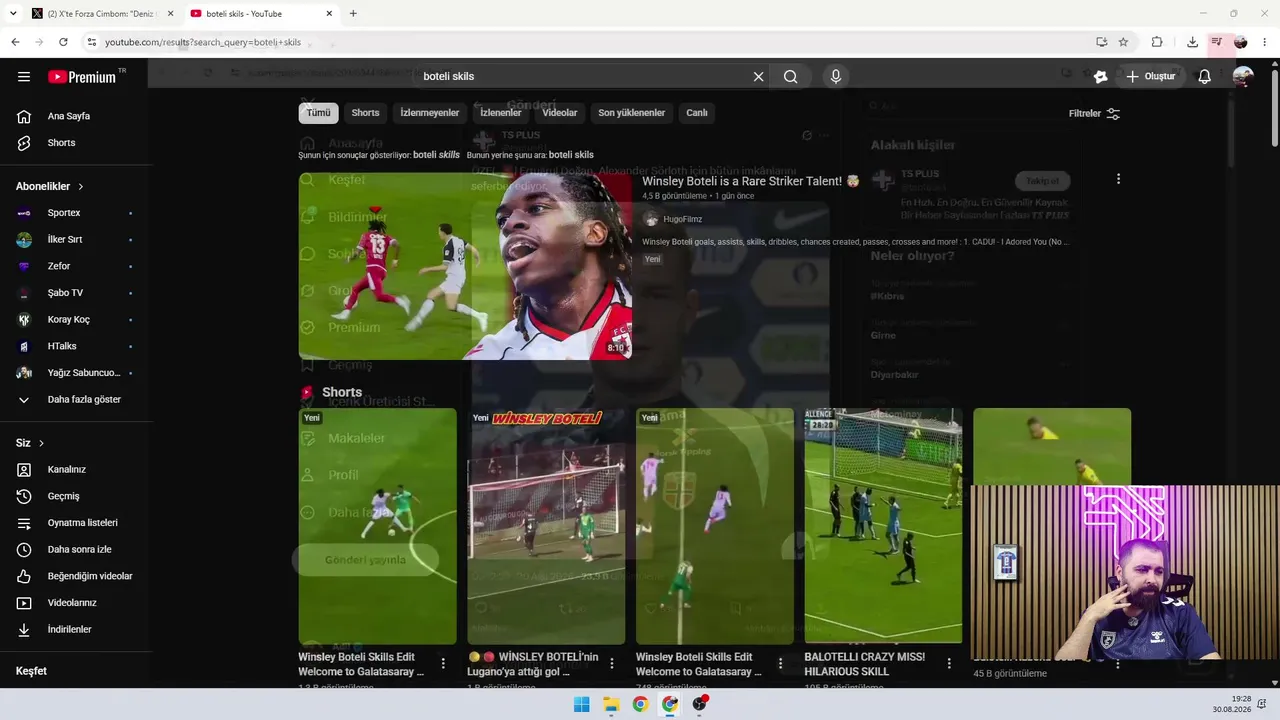Open the Chrome three-dot menu
1280x720 pixels.
[x=1265, y=42]
